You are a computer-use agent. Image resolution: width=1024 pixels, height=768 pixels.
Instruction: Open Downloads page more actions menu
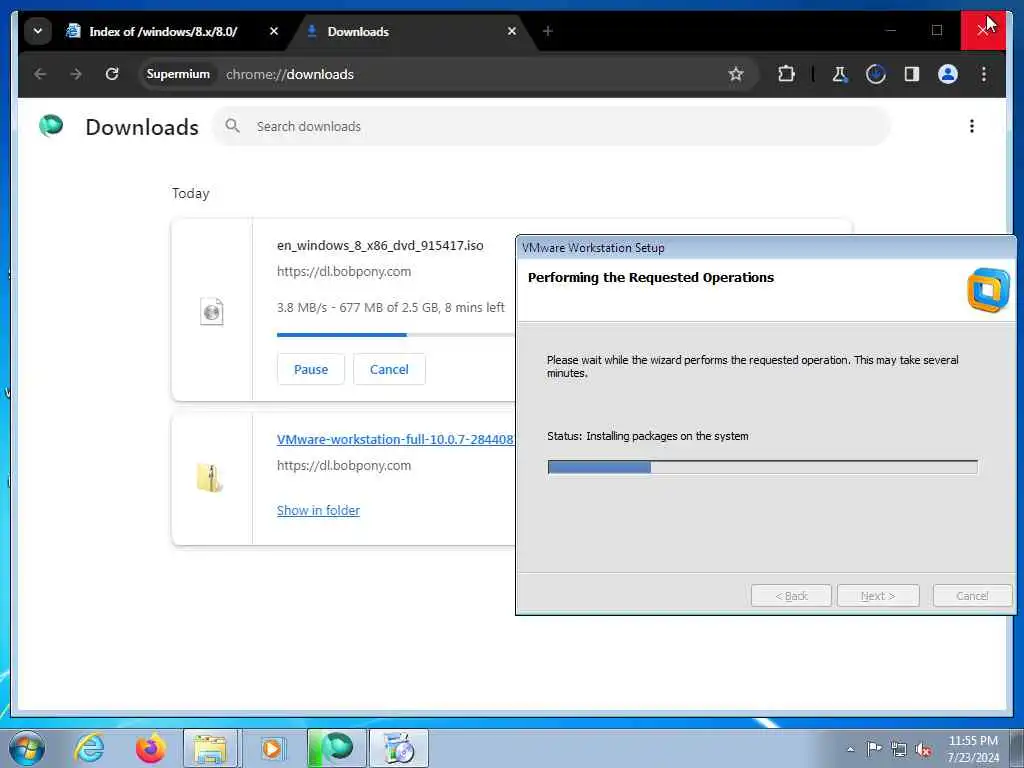coord(972,126)
